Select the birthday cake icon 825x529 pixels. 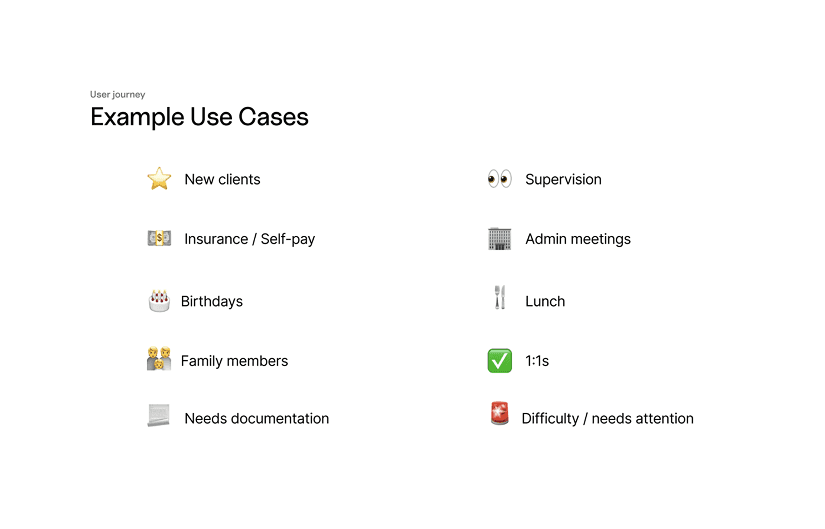click(x=159, y=301)
